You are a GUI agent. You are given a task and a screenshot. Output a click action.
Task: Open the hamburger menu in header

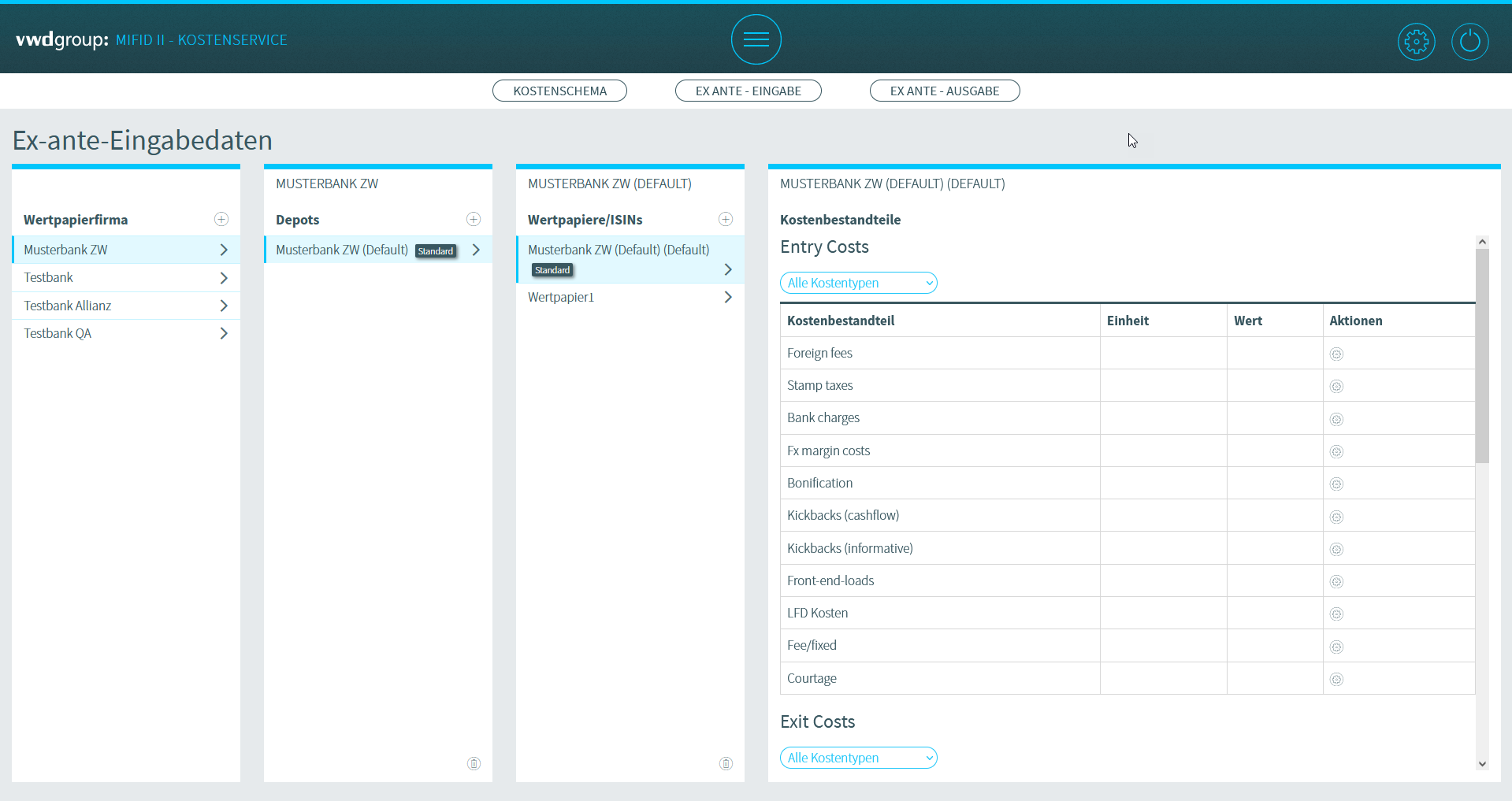(x=756, y=39)
